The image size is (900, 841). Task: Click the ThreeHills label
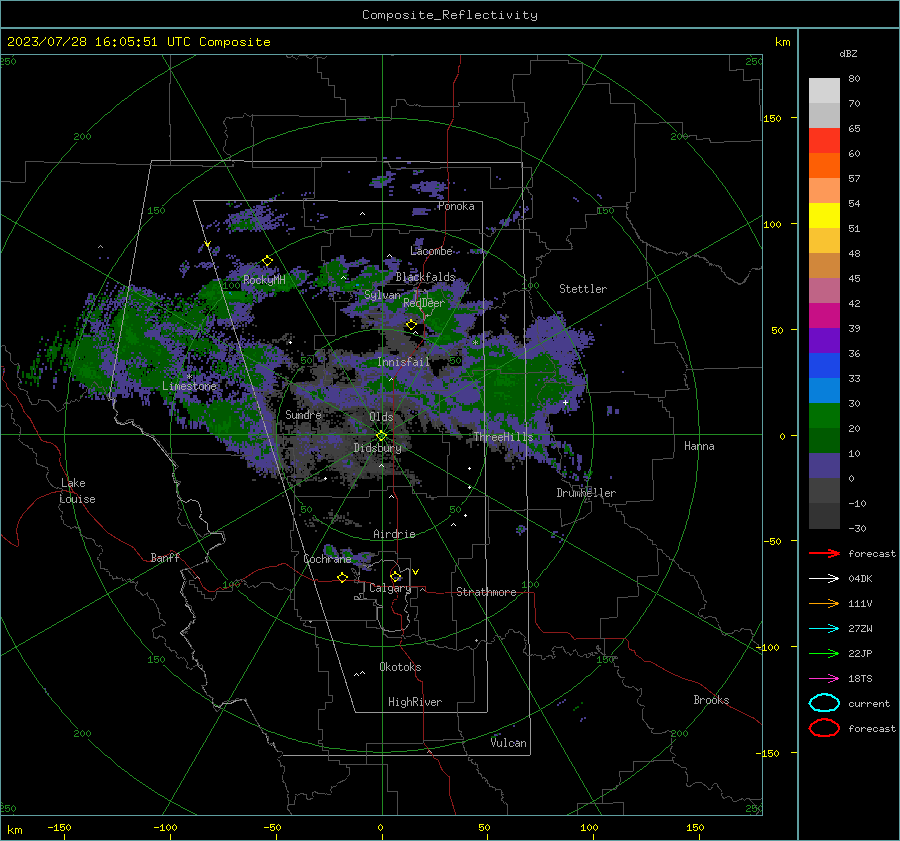pos(503,437)
